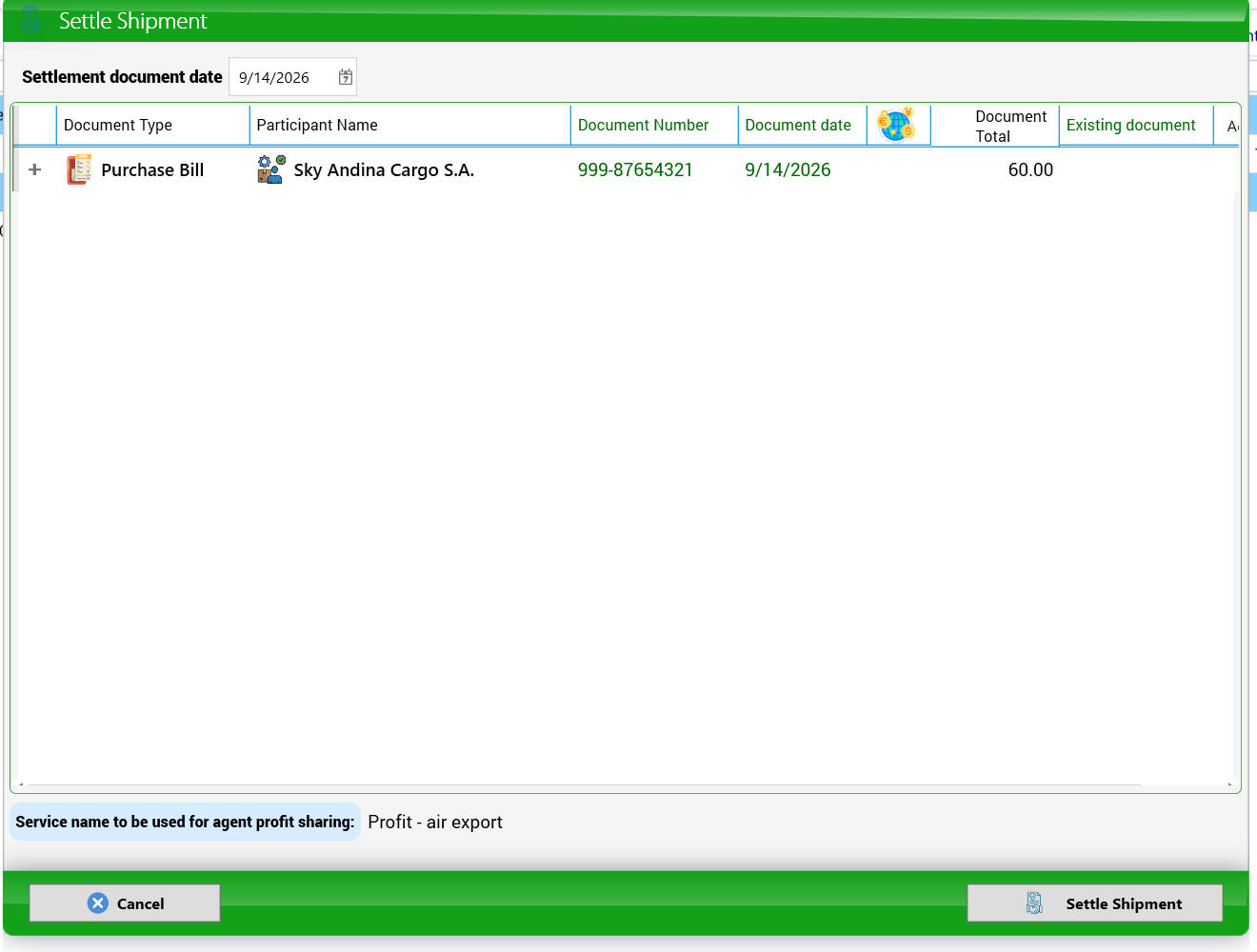Click the Settlement document date field
Viewport: 1257px width, 952px height.
click(x=292, y=77)
